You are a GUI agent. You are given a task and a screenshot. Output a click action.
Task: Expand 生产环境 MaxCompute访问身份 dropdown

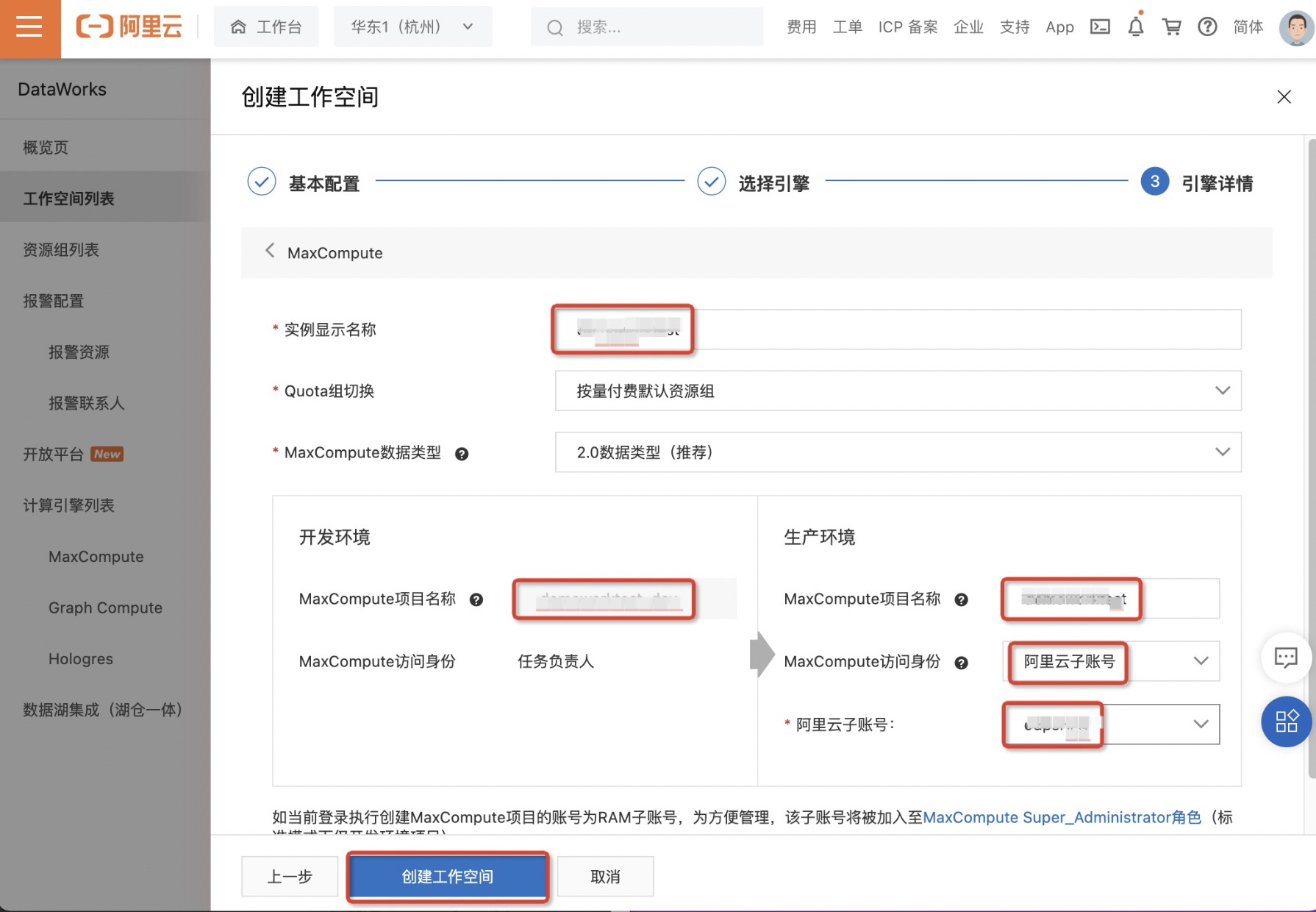pos(1111,661)
